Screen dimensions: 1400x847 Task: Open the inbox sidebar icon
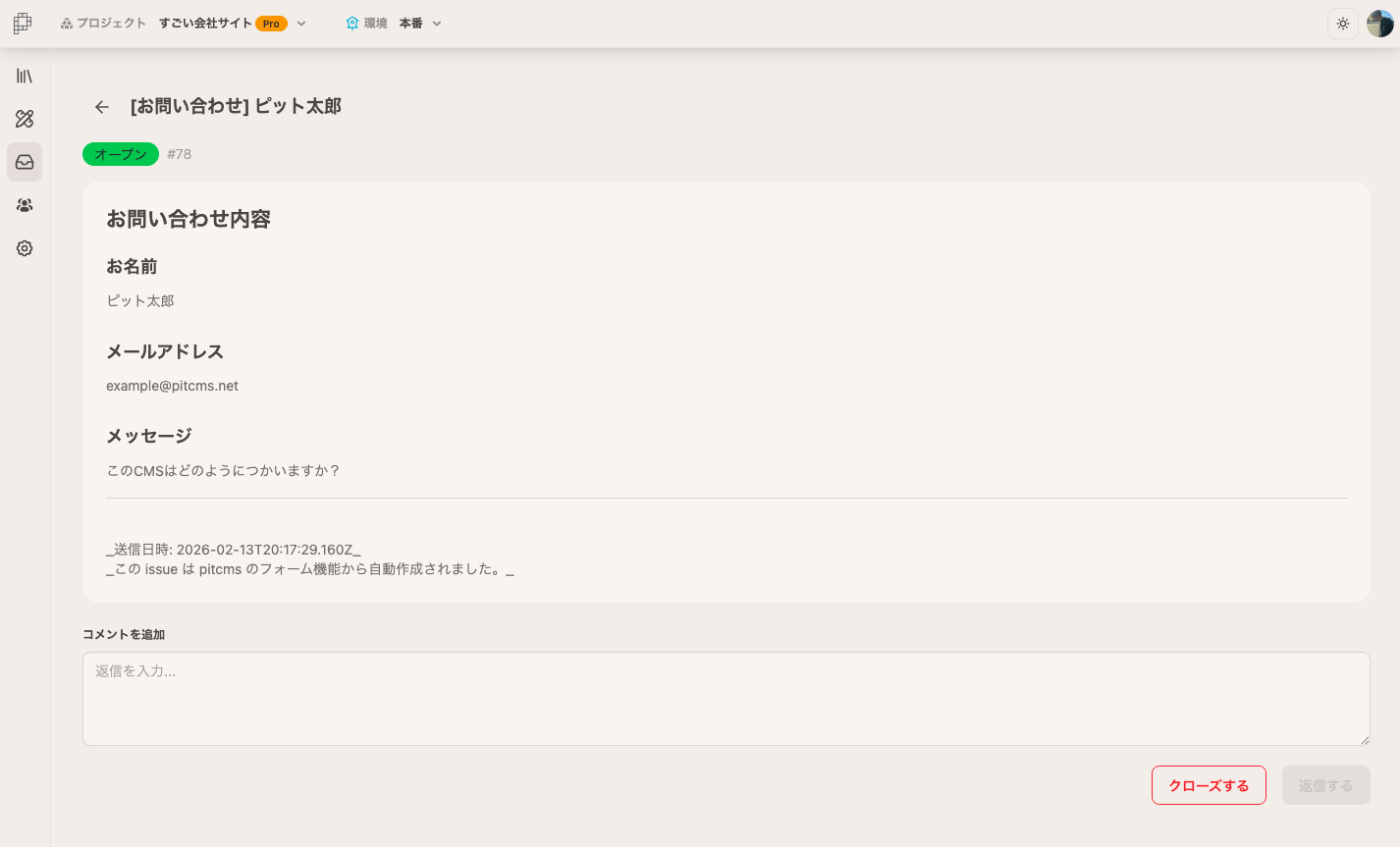point(25,162)
